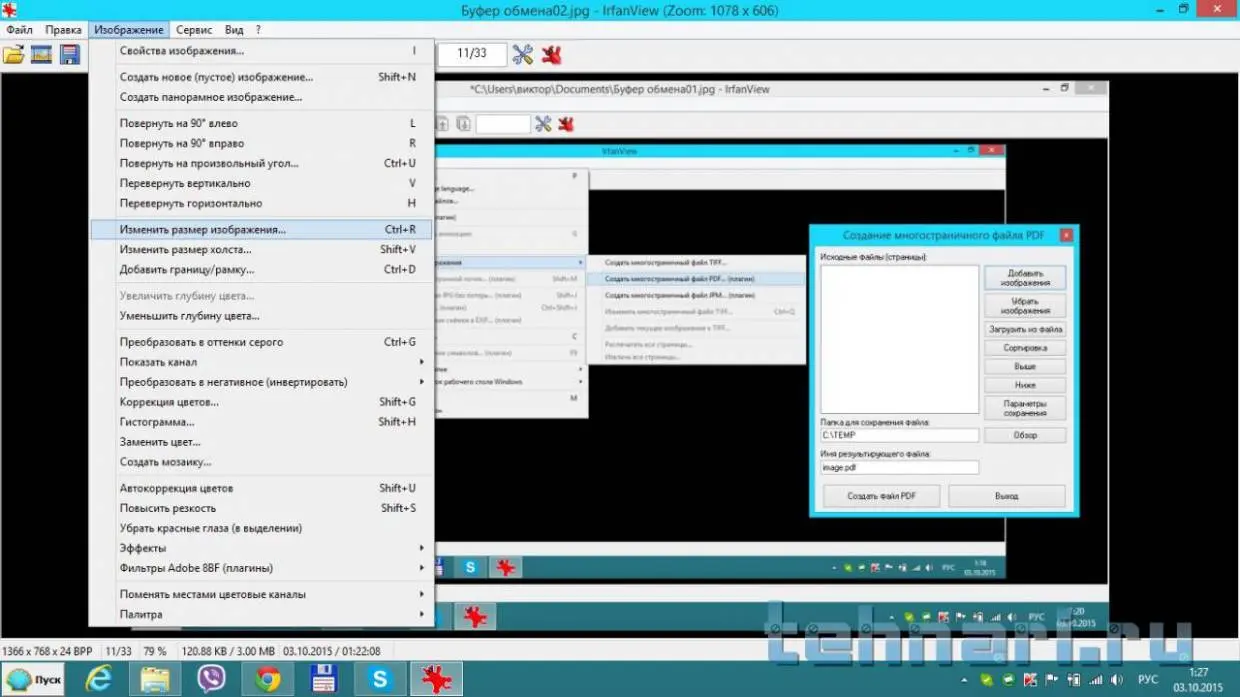
Task: Choose Перевернуть вертикально
Action: point(262,183)
